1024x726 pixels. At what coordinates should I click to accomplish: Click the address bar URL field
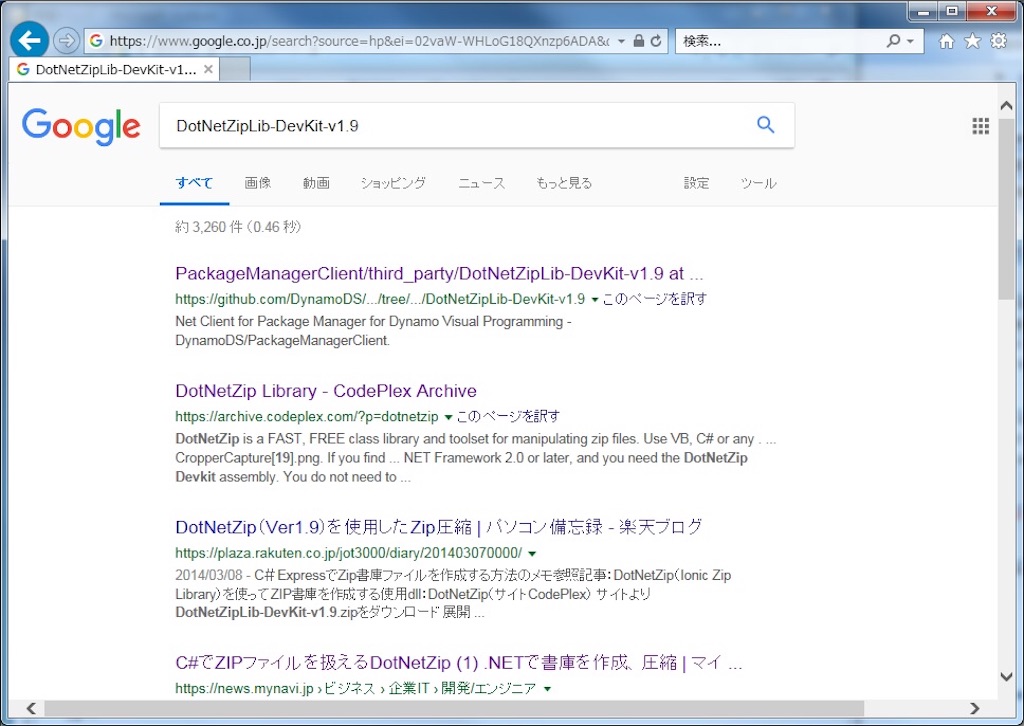359,41
